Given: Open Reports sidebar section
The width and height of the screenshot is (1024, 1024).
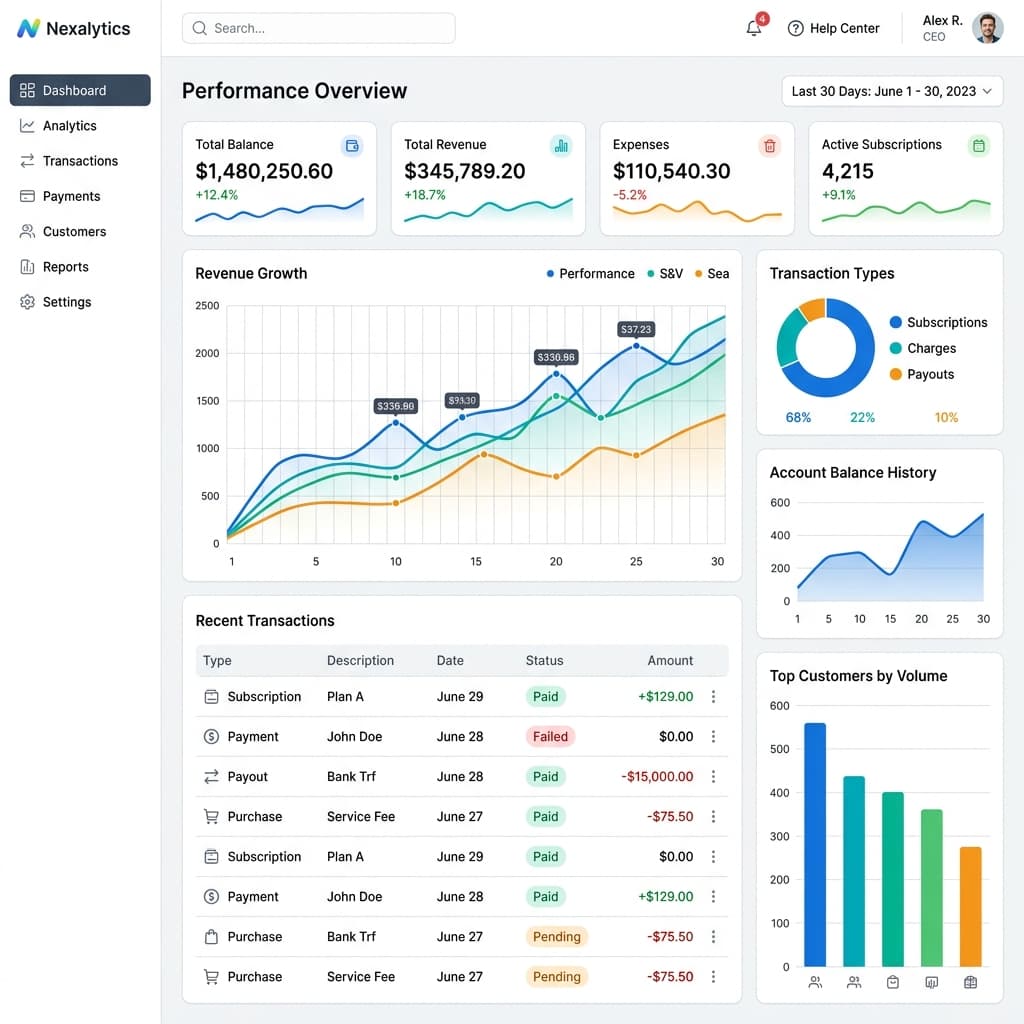Looking at the screenshot, I should coord(80,266).
